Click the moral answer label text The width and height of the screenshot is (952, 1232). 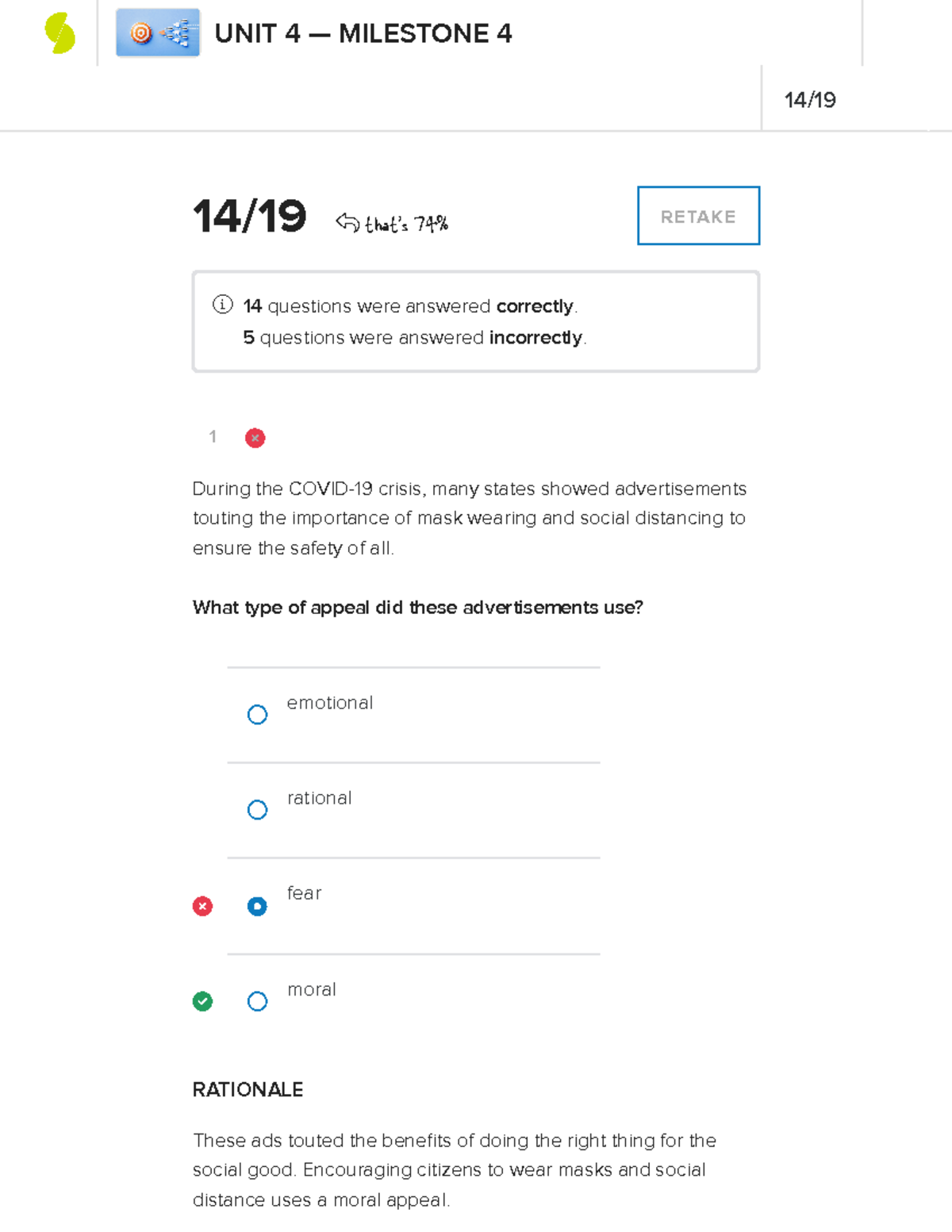point(311,989)
